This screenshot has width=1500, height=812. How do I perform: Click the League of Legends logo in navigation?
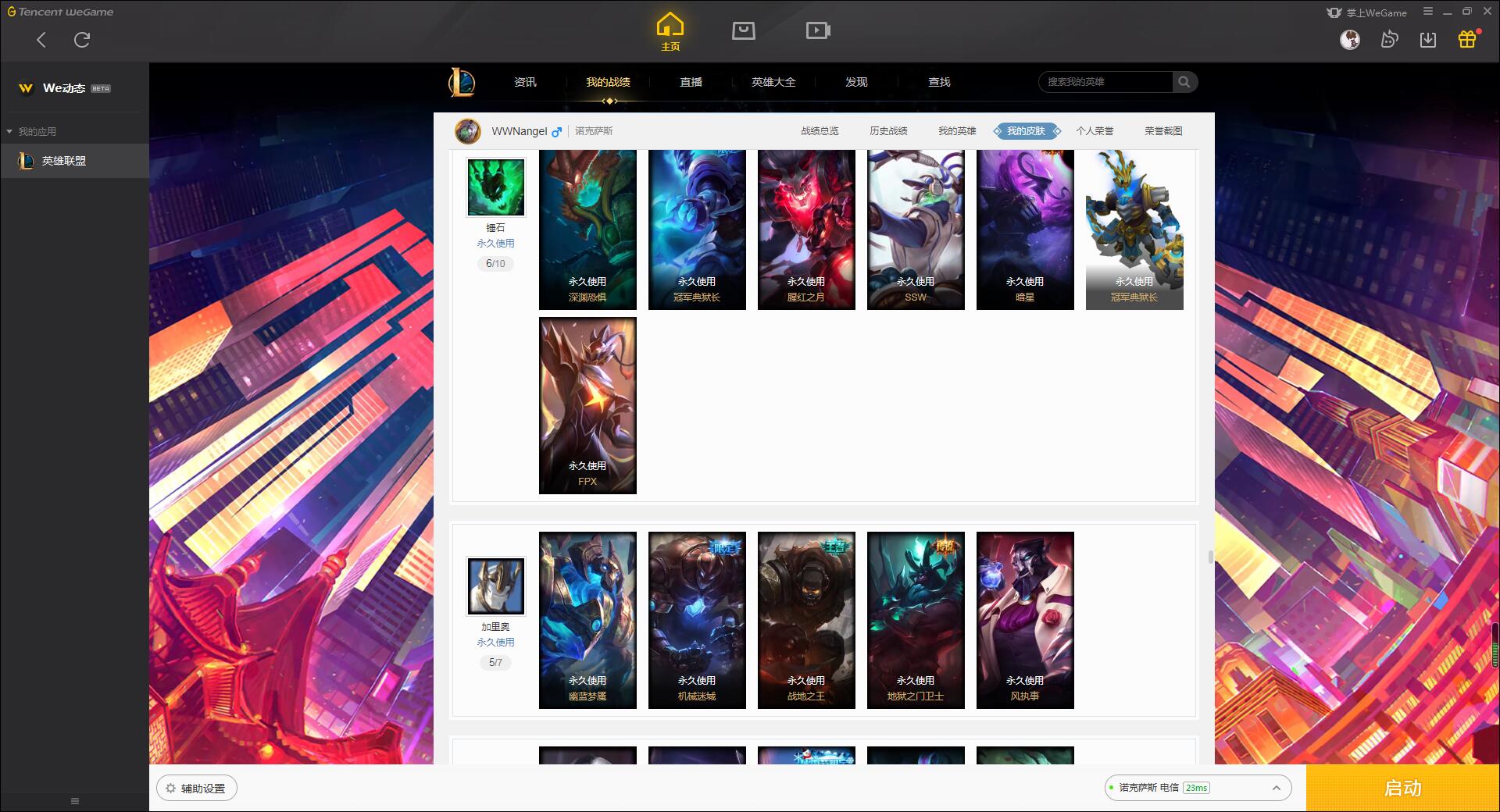(462, 82)
